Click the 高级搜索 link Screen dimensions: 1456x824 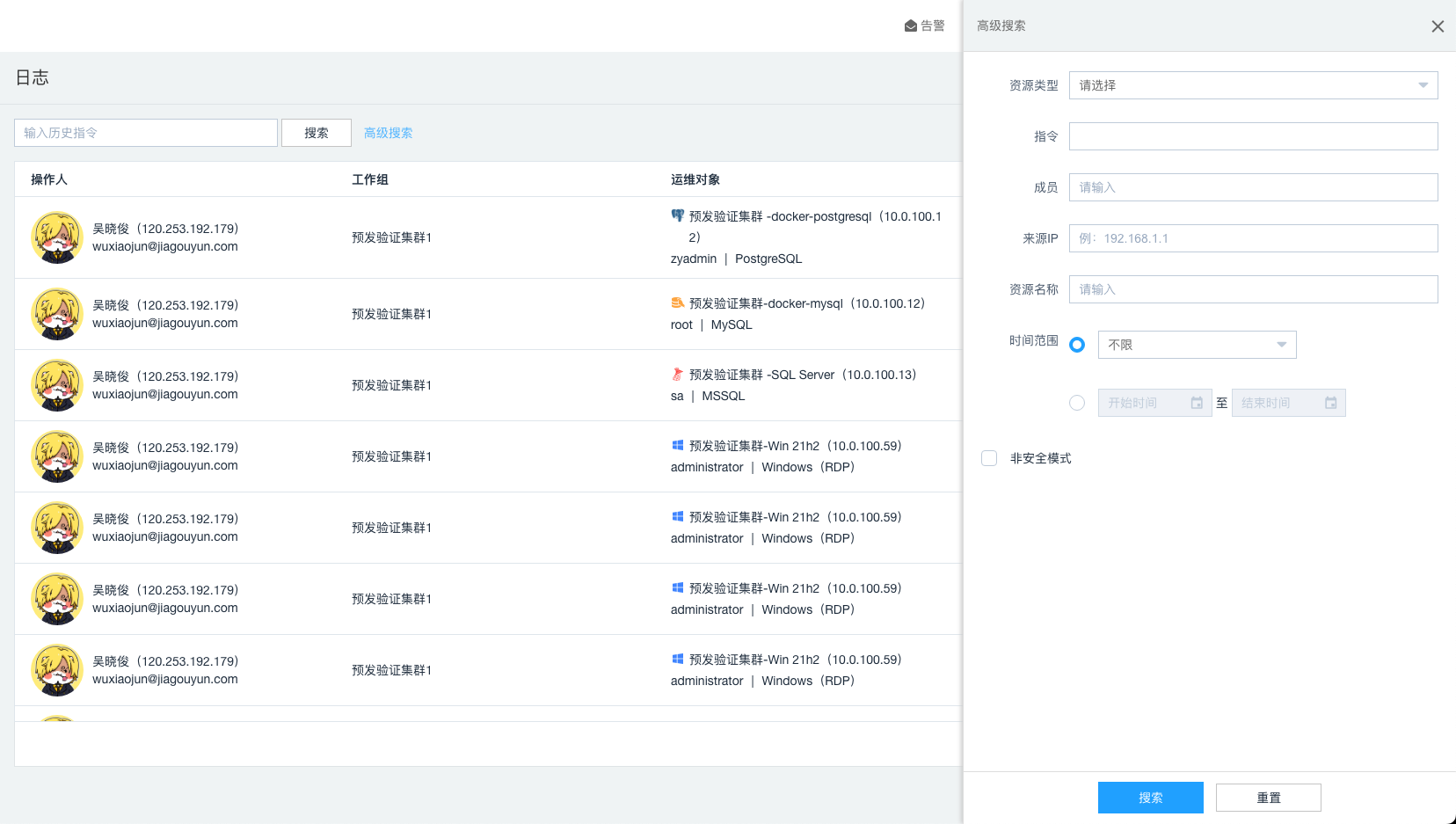click(388, 133)
